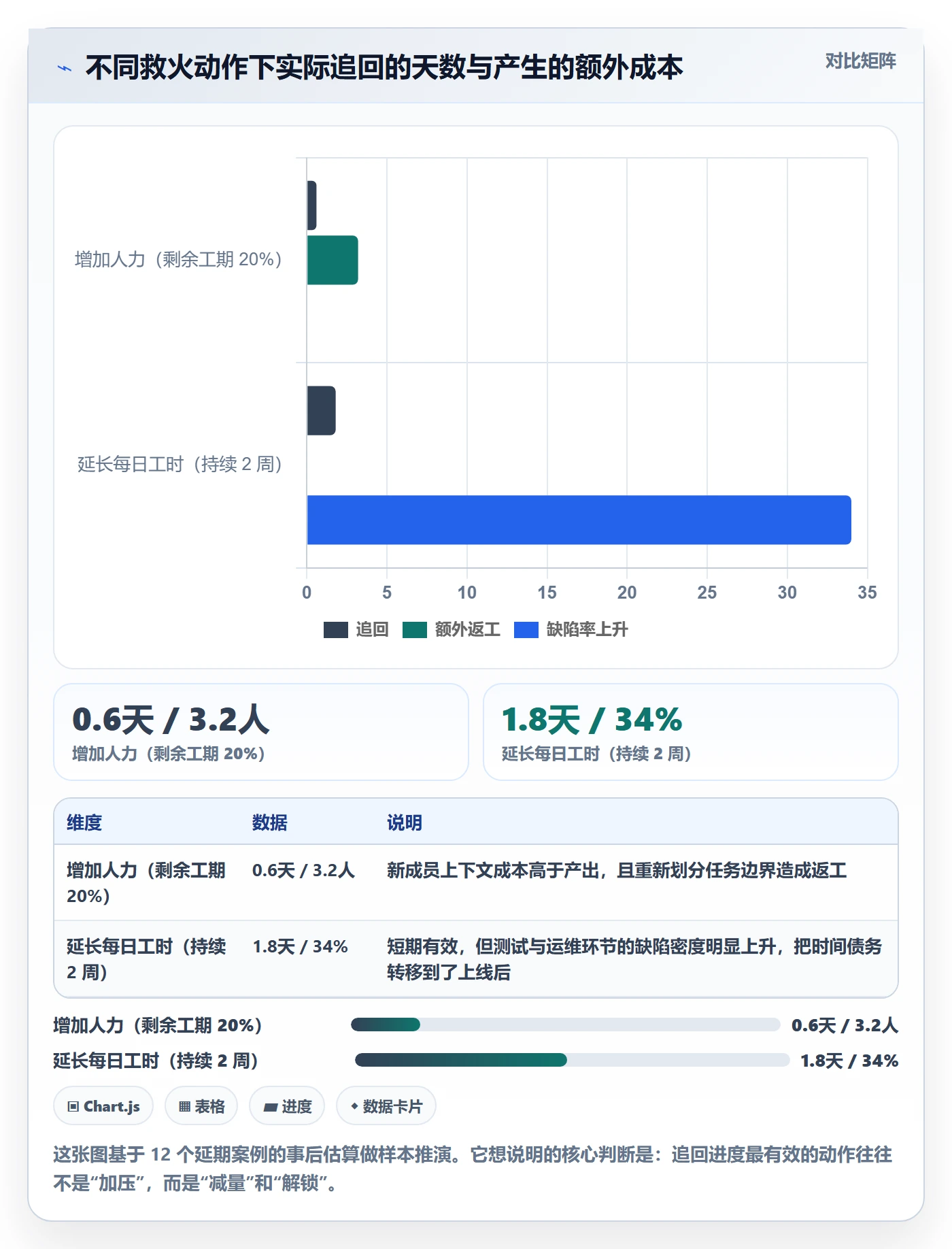
Task: Click the chart y-axis label 延长每日工时（持续 2 周）
Action: tap(180, 465)
